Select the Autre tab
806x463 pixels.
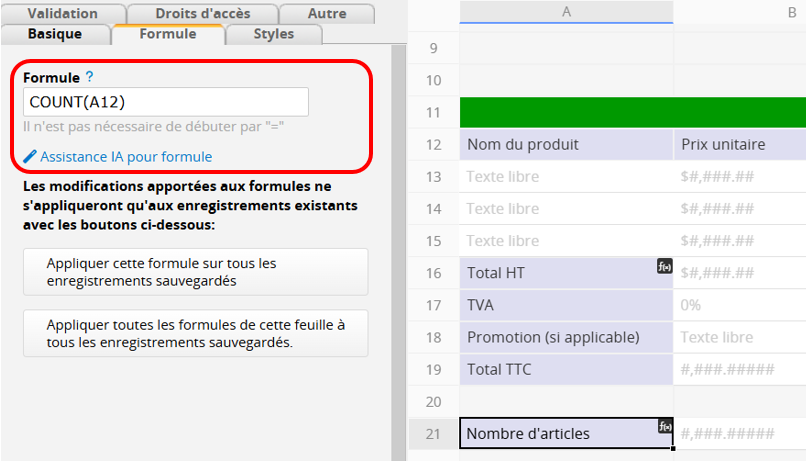point(327,14)
